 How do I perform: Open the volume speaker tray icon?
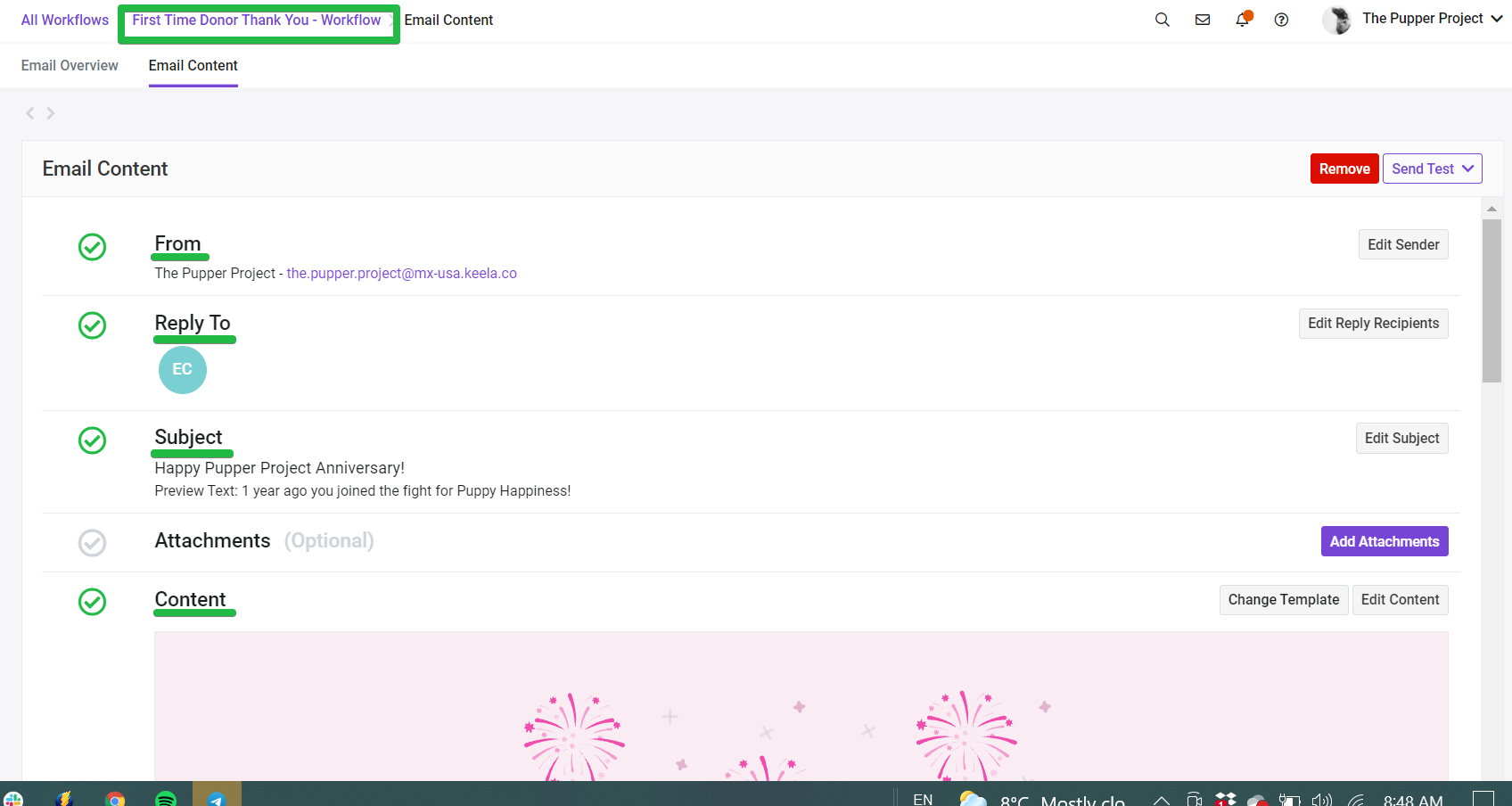[1321, 800]
